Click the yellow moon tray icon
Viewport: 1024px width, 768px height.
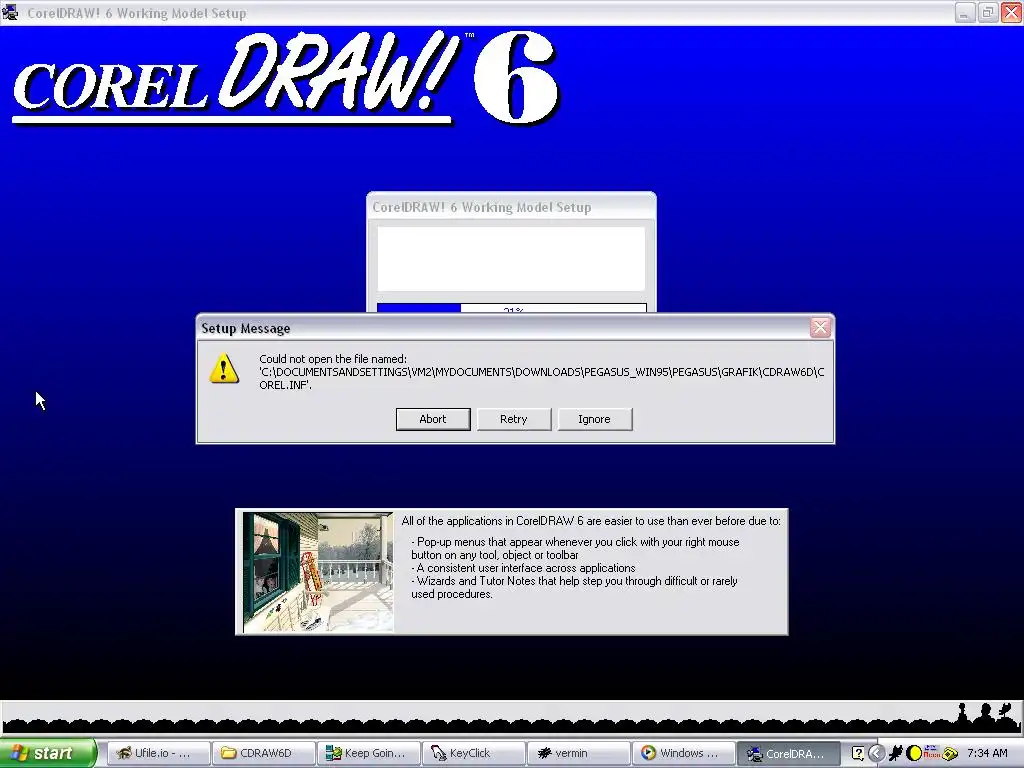(914, 753)
